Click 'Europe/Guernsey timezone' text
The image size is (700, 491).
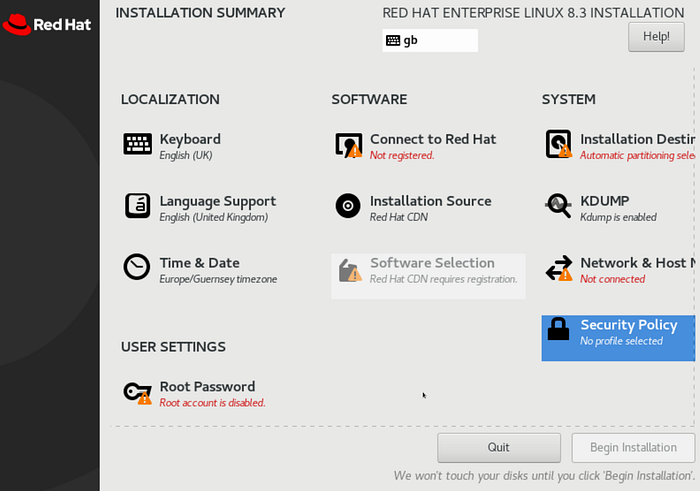click(x=218, y=279)
